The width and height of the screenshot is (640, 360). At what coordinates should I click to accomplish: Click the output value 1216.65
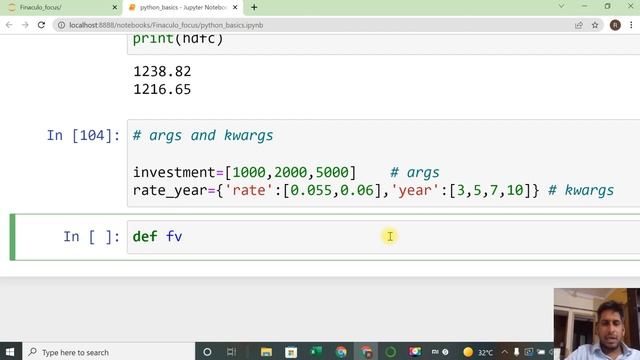pos(162,89)
